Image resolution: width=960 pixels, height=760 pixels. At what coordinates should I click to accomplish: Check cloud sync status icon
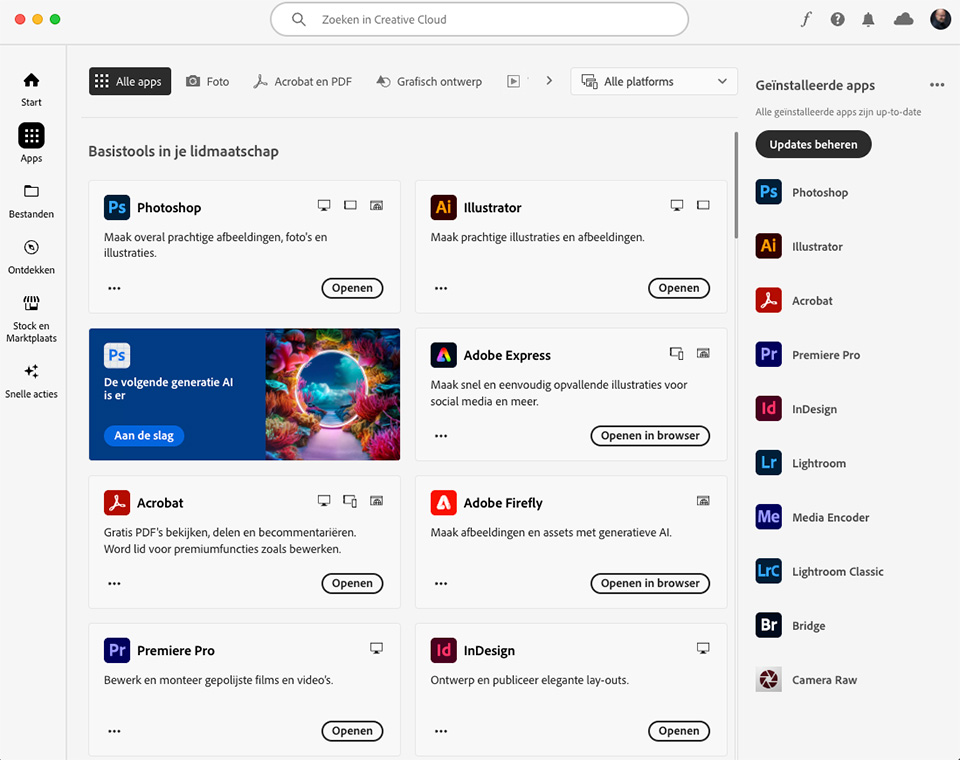coord(904,20)
